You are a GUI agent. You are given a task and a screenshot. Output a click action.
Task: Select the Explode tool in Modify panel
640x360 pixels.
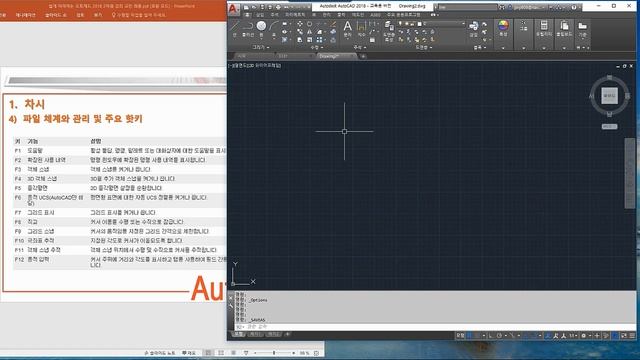(x=333, y=32)
